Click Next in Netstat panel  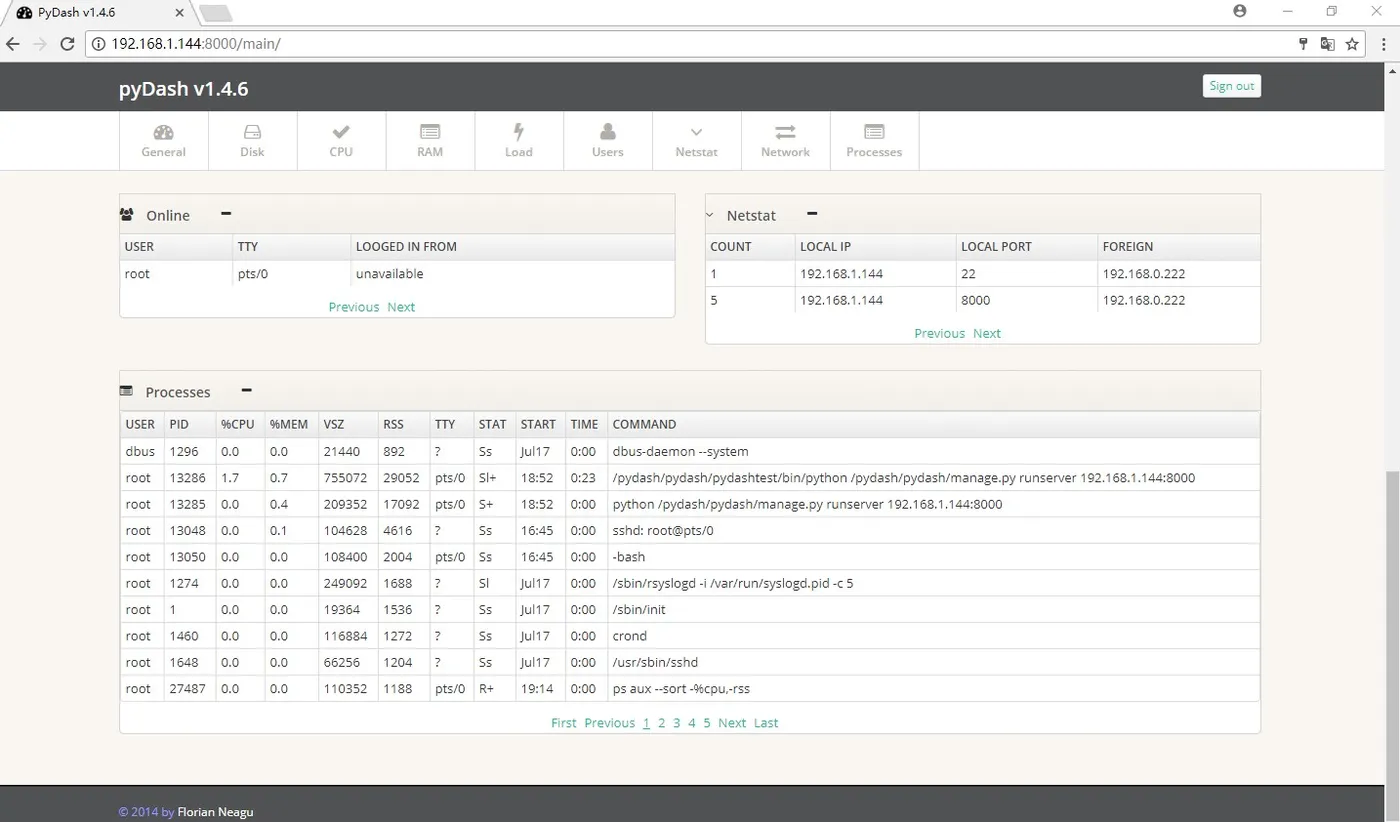pos(987,333)
